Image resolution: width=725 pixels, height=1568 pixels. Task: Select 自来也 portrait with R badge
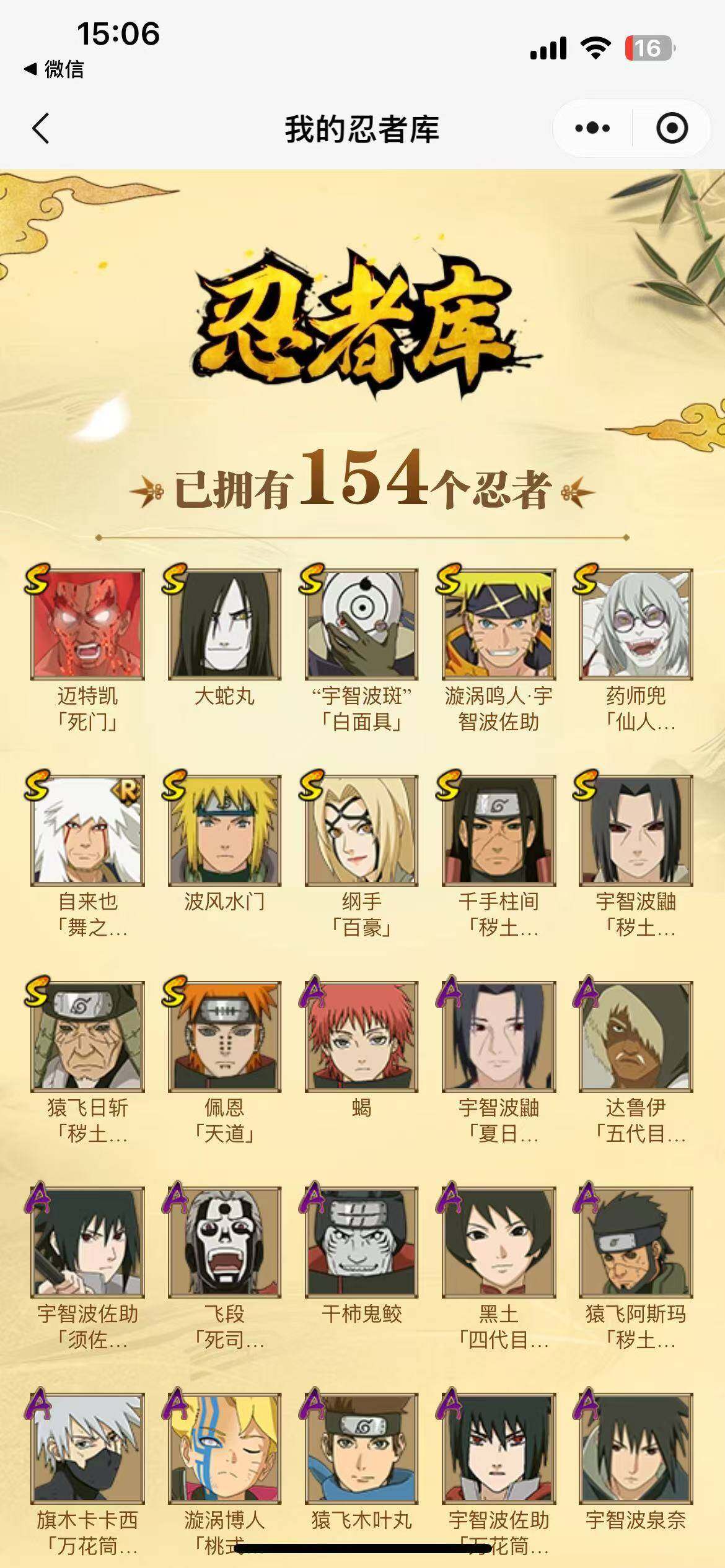(x=87, y=830)
